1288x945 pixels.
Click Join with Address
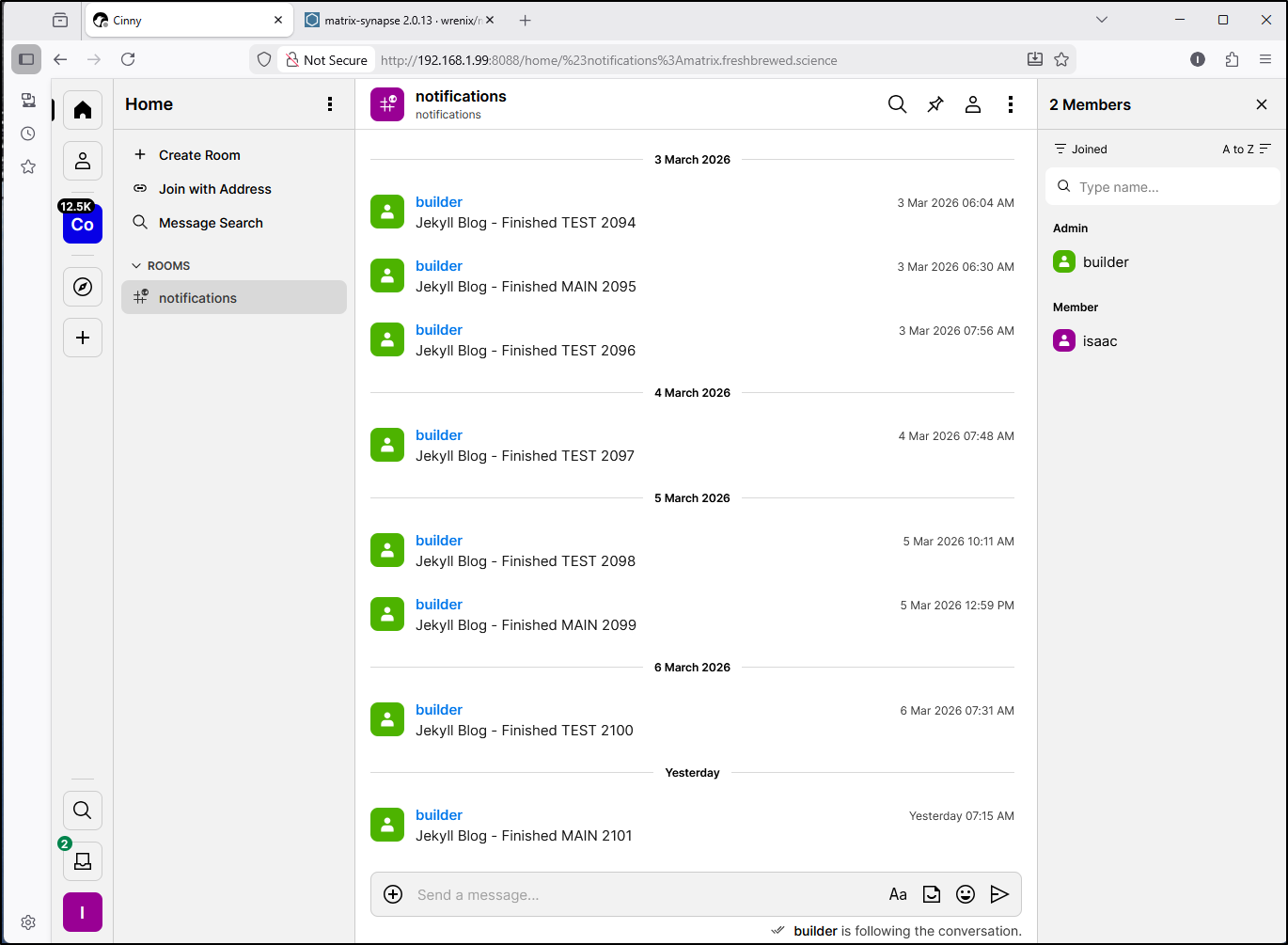[214, 189]
